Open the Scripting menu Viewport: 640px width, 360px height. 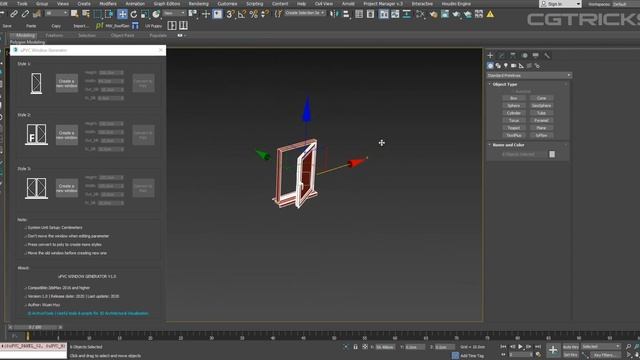pos(255,4)
